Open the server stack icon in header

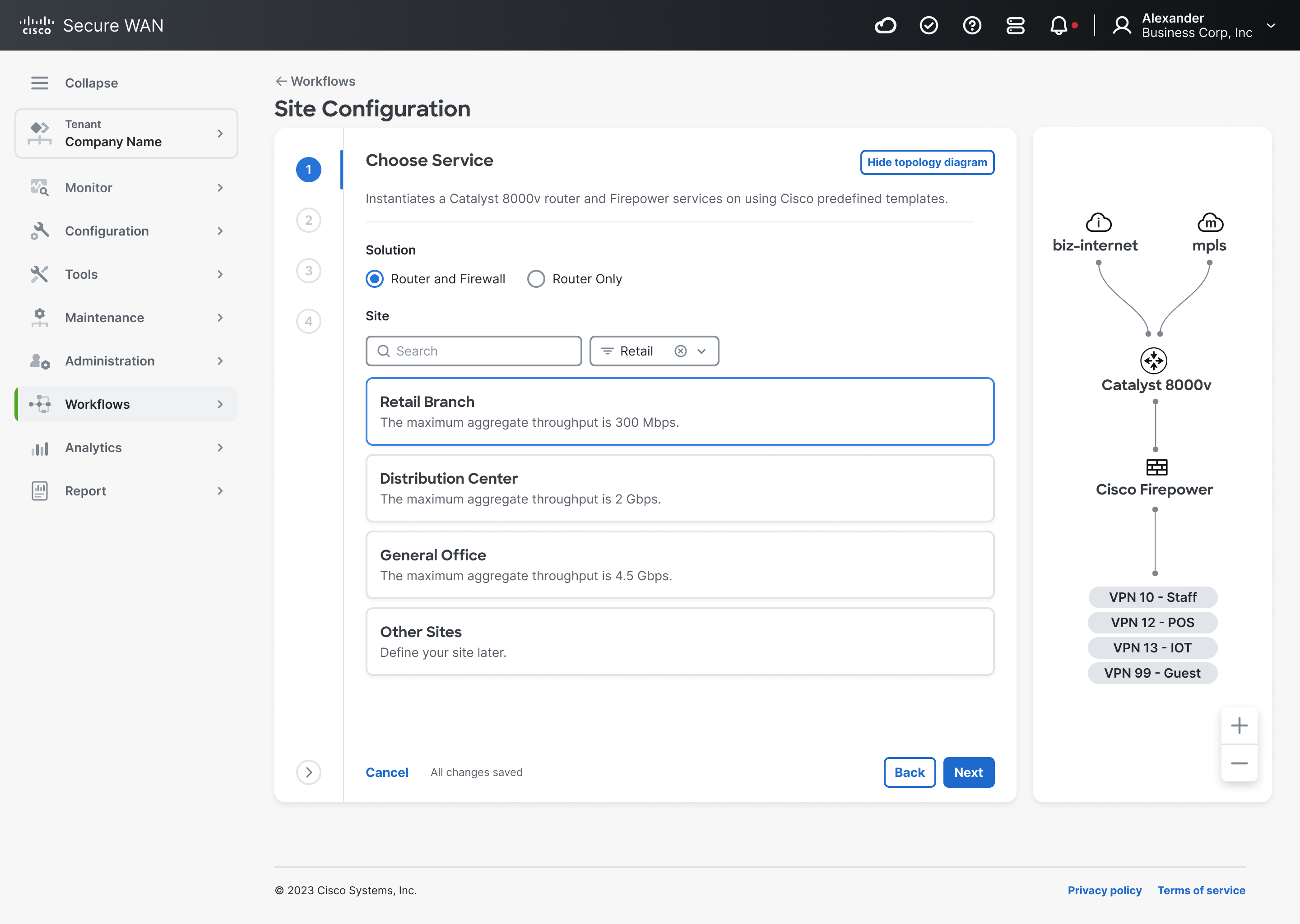click(x=1015, y=26)
